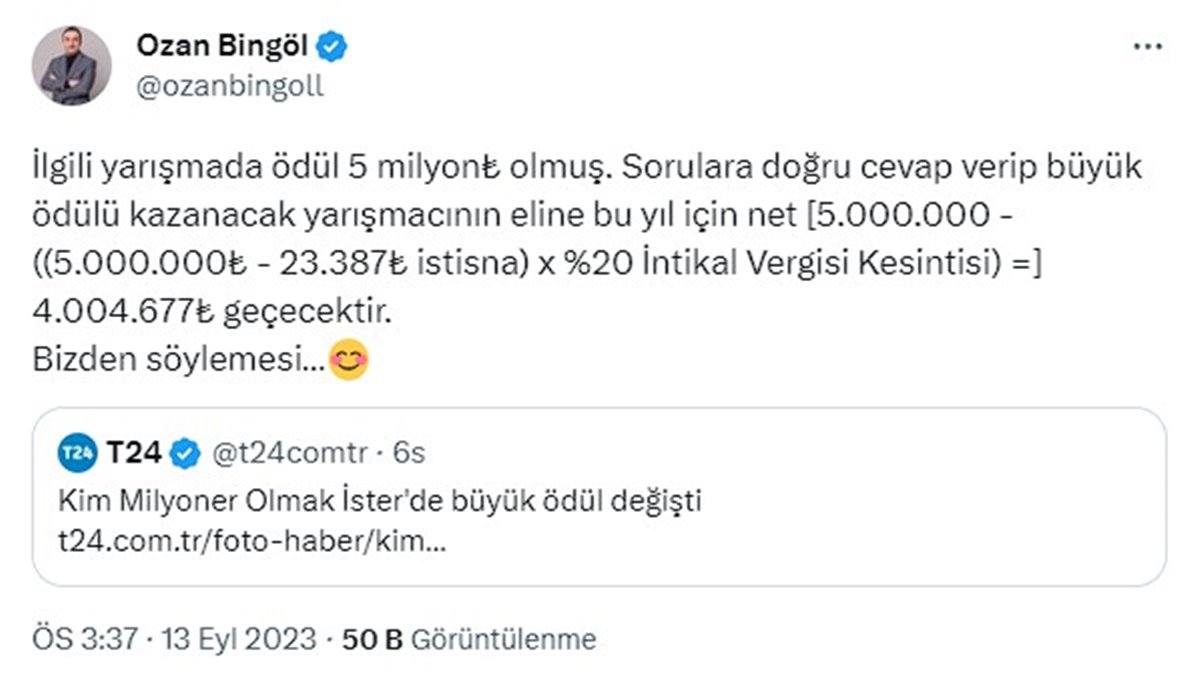Click the T24 account name
The image size is (1200, 680).
tap(133, 450)
